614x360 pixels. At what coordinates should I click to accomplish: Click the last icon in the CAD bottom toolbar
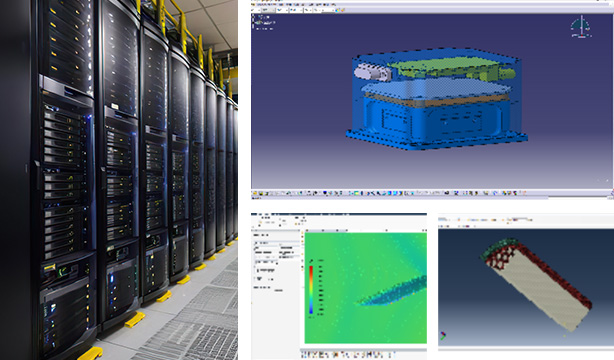click(524, 193)
